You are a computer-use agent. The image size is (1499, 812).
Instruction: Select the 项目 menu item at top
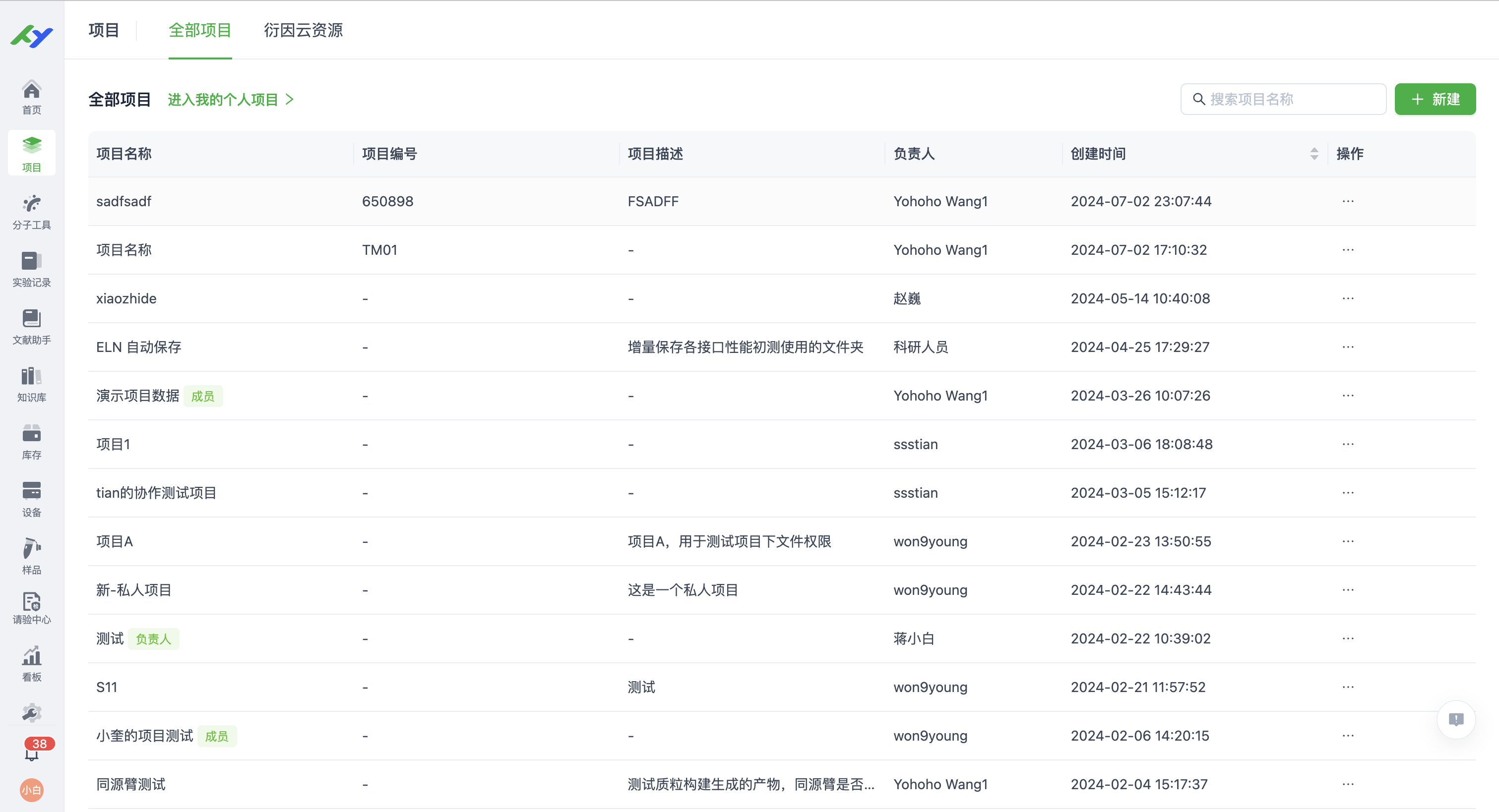click(103, 31)
